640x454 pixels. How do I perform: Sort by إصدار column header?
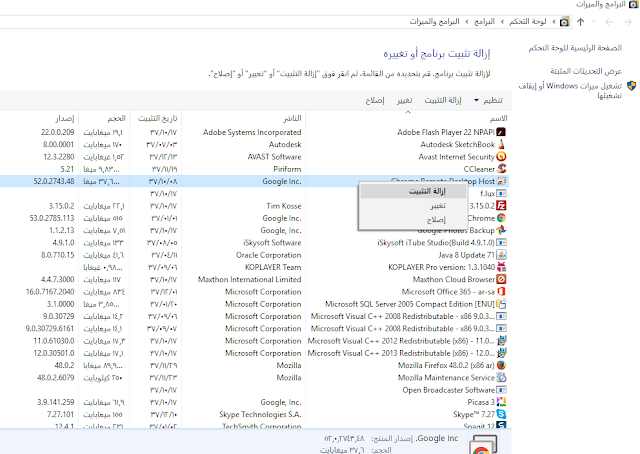(x=39, y=118)
